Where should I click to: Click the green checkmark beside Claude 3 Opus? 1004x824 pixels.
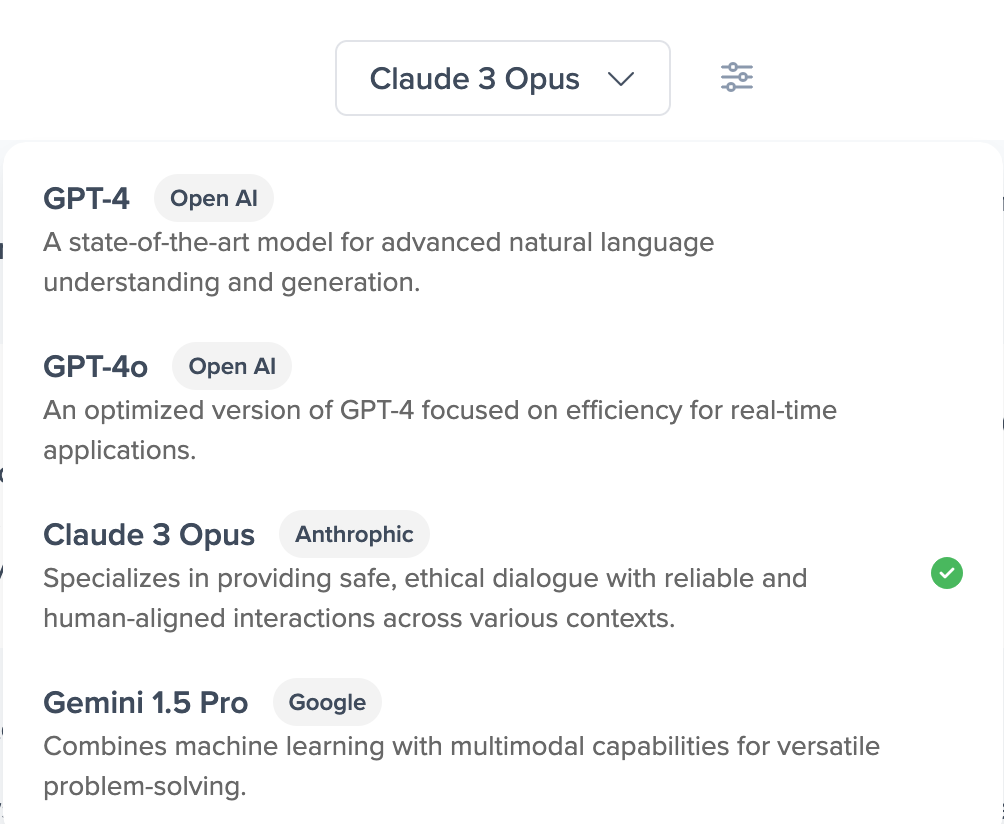pyautogui.click(x=946, y=574)
